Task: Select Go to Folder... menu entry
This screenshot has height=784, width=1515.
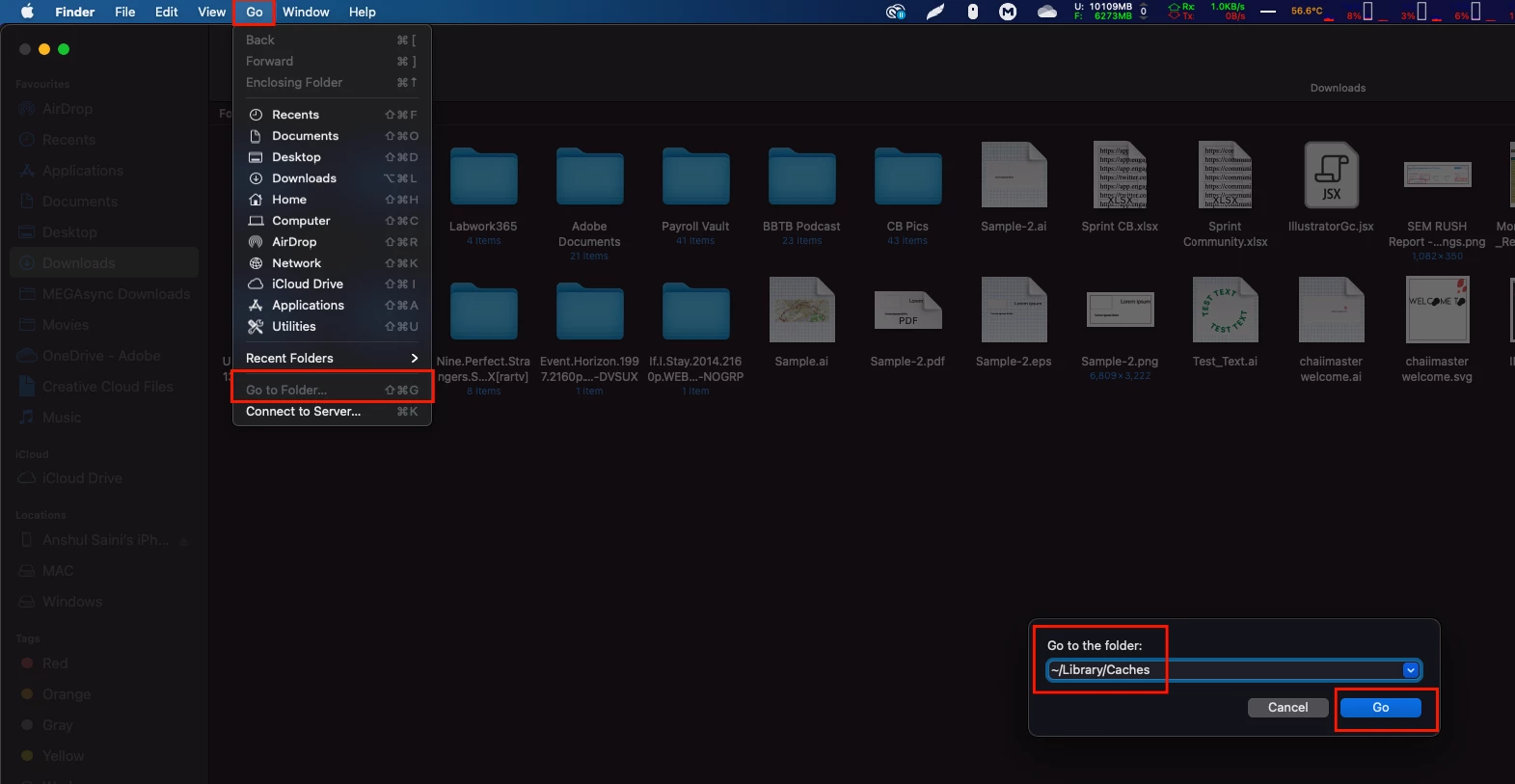Action: pyautogui.click(x=332, y=391)
